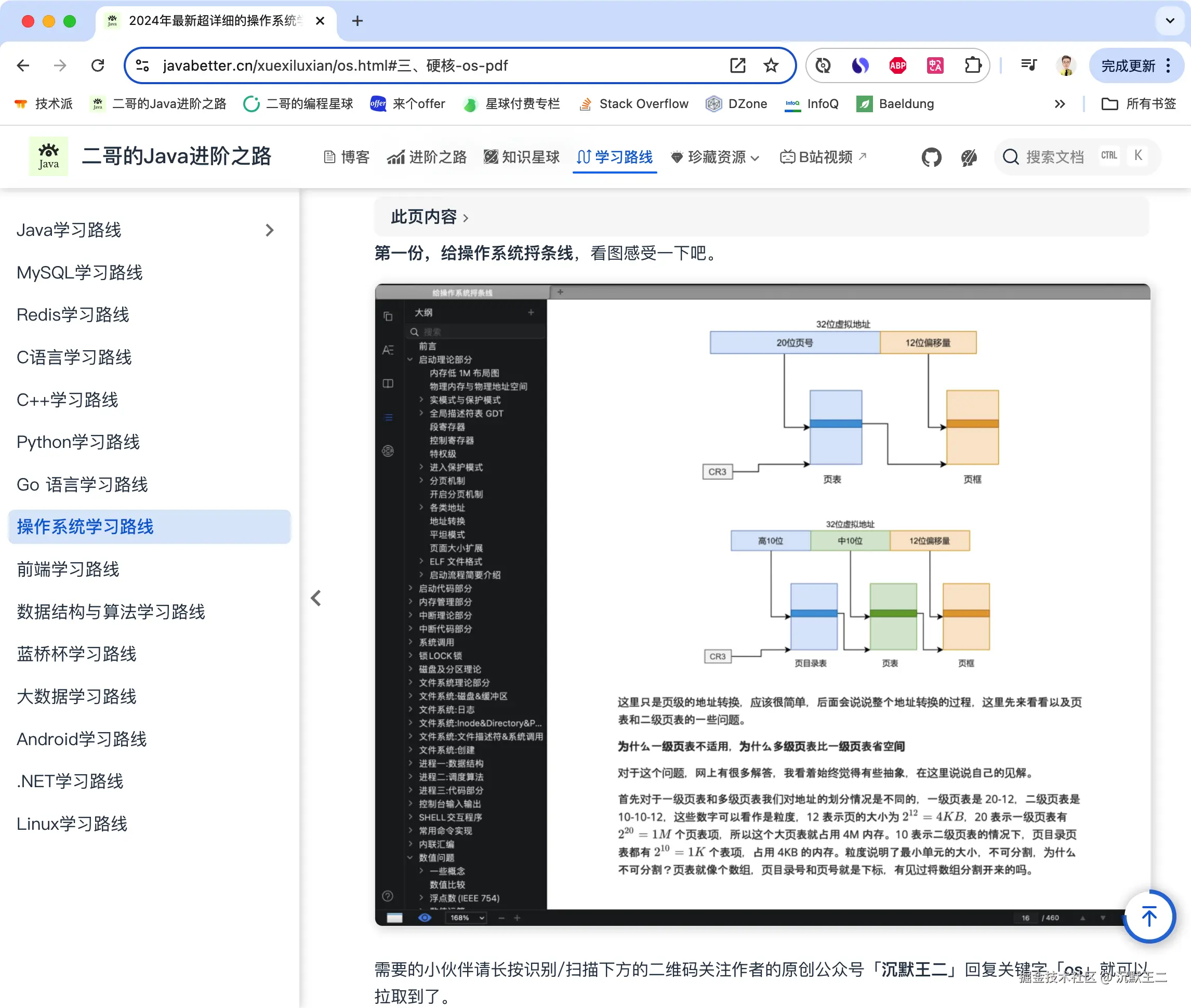1191x1008 pixels.
Task: Click the translate extension icon
Action: (x=935, y=65)
